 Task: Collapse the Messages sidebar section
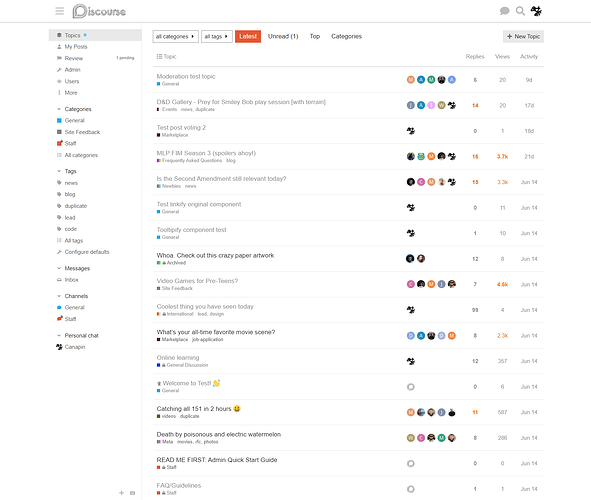[77, 268]
